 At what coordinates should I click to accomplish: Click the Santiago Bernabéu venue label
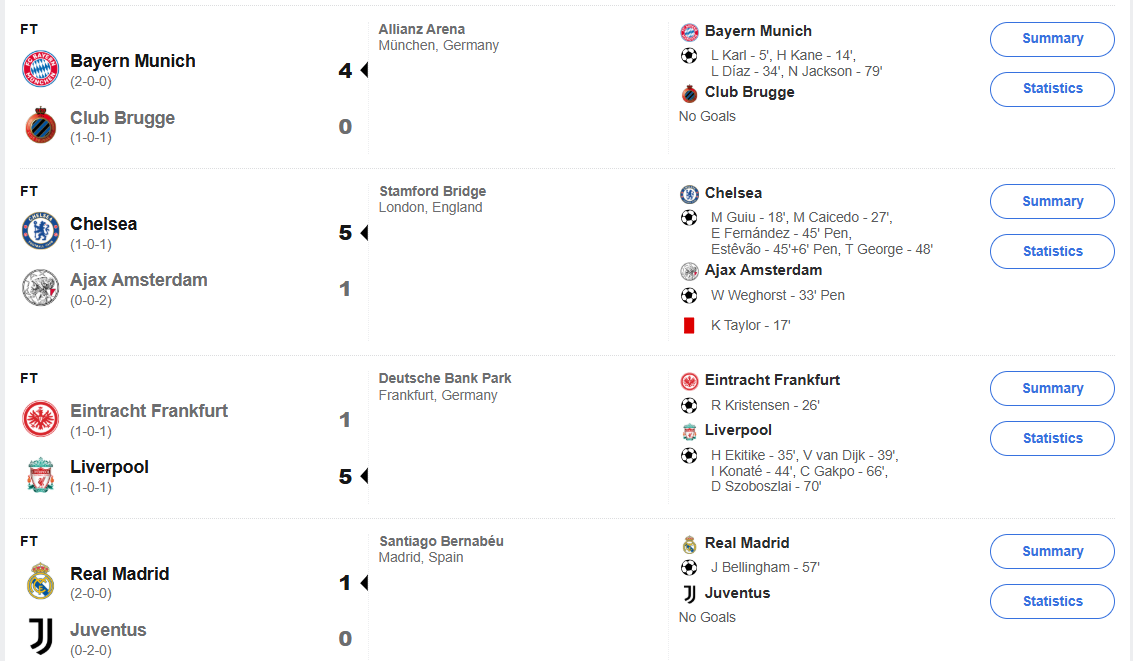pos(441,541)
